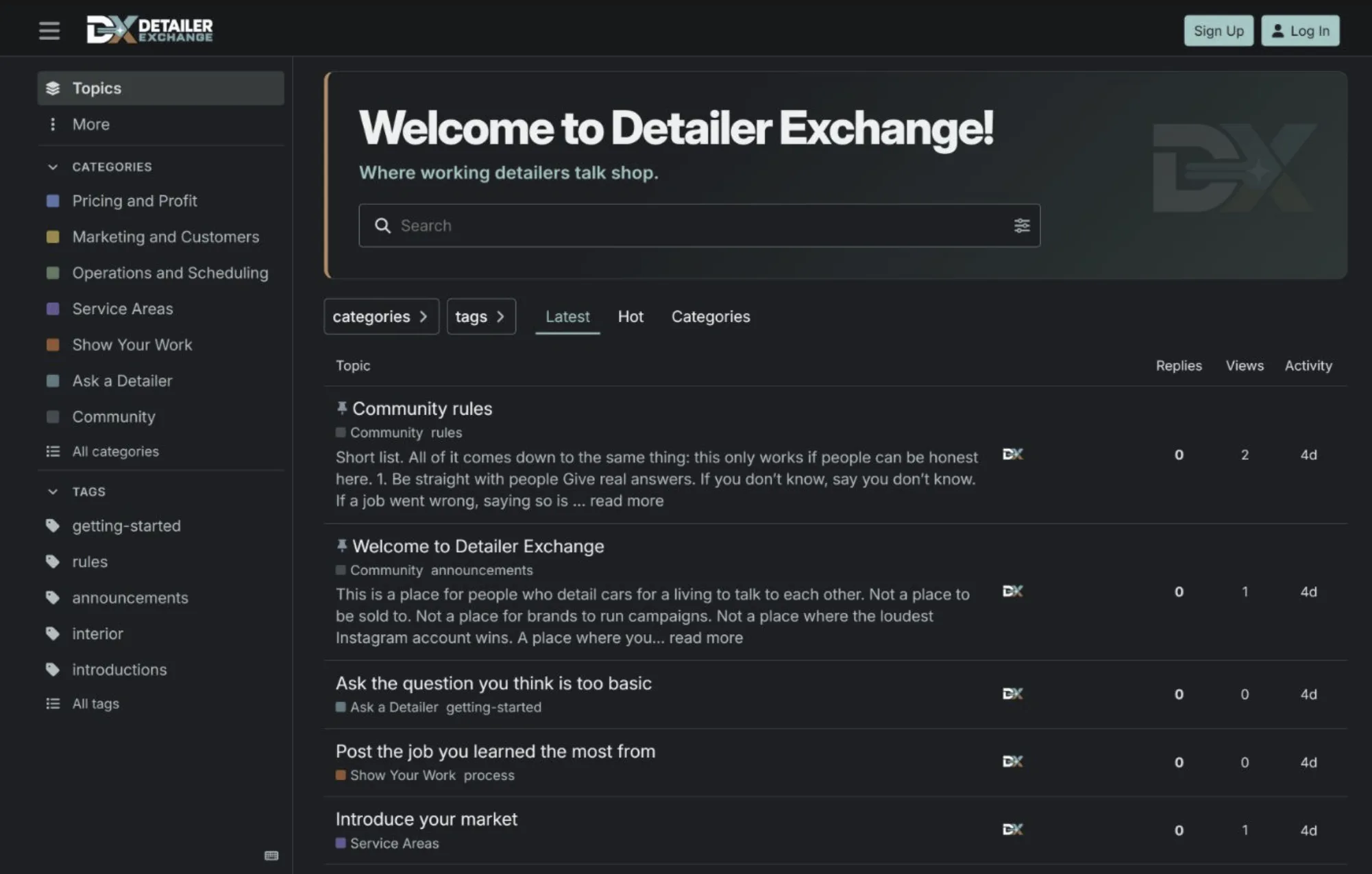Open the Community rules topic

coord(422,409)
